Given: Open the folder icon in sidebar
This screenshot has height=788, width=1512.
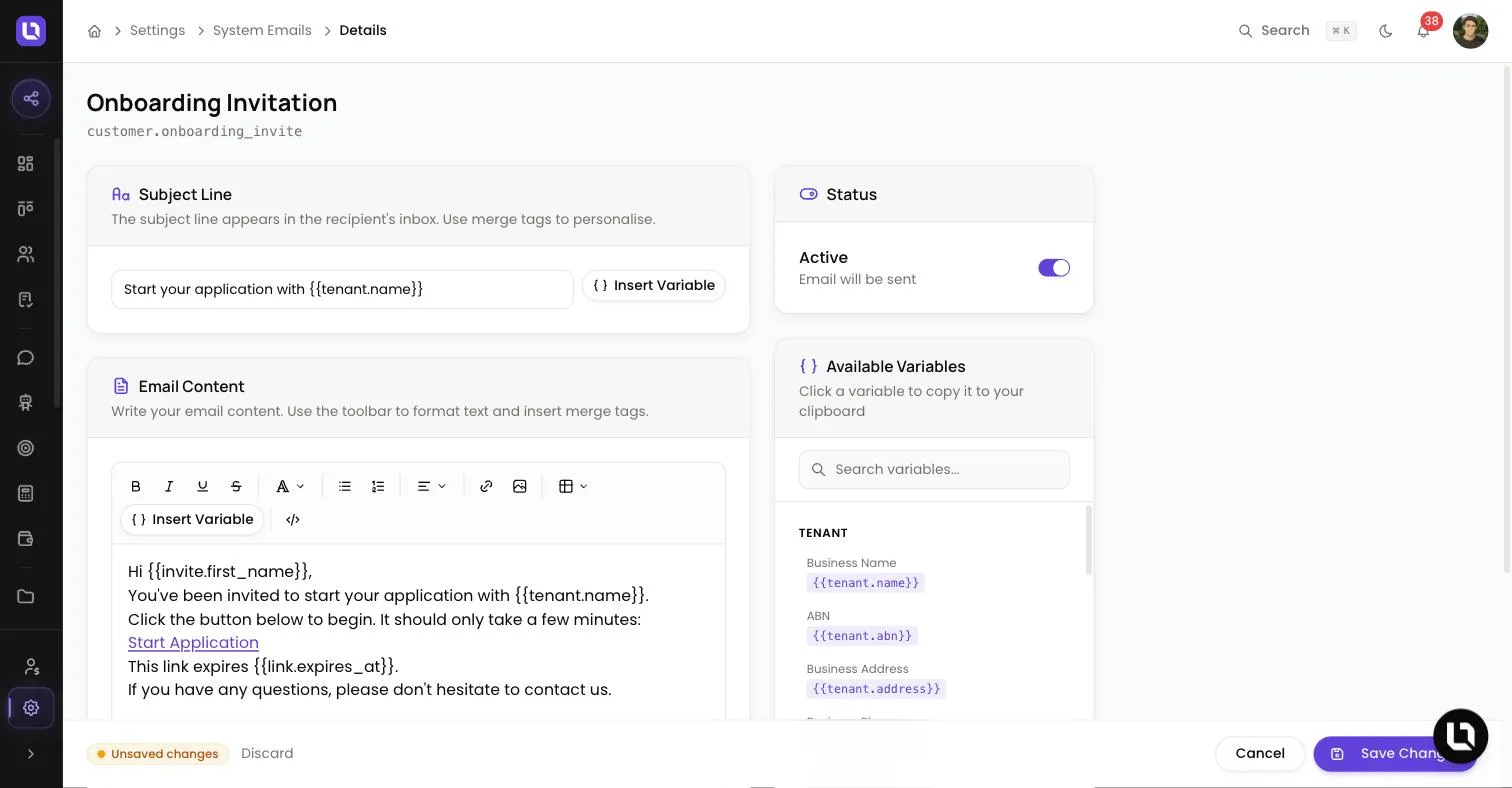Looking at the screenshot, I should point(26,597).
